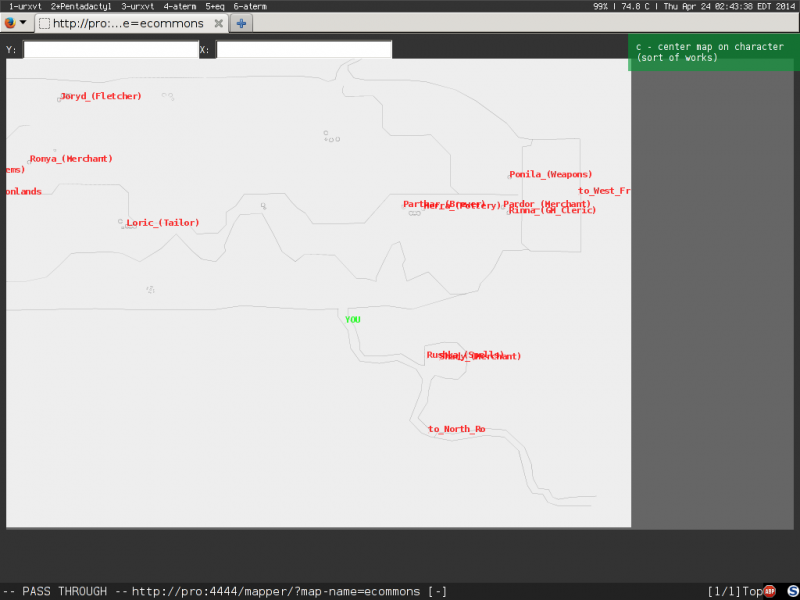The height and width of the screenshot is (600, 800).
Task: Click the Ponila (Weapons) map label
Action: click(550, 174)
